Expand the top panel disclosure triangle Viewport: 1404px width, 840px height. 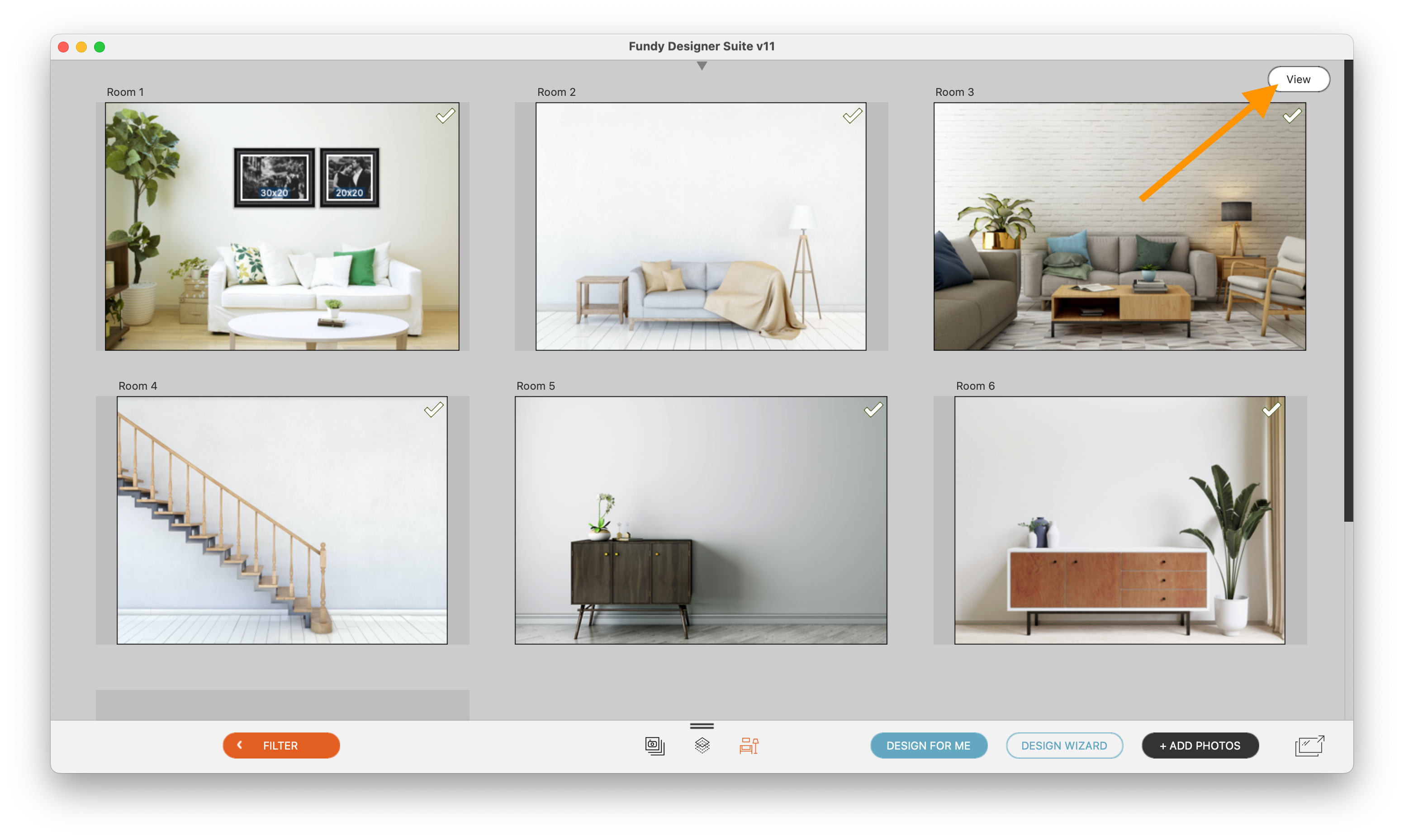[702, 66]
